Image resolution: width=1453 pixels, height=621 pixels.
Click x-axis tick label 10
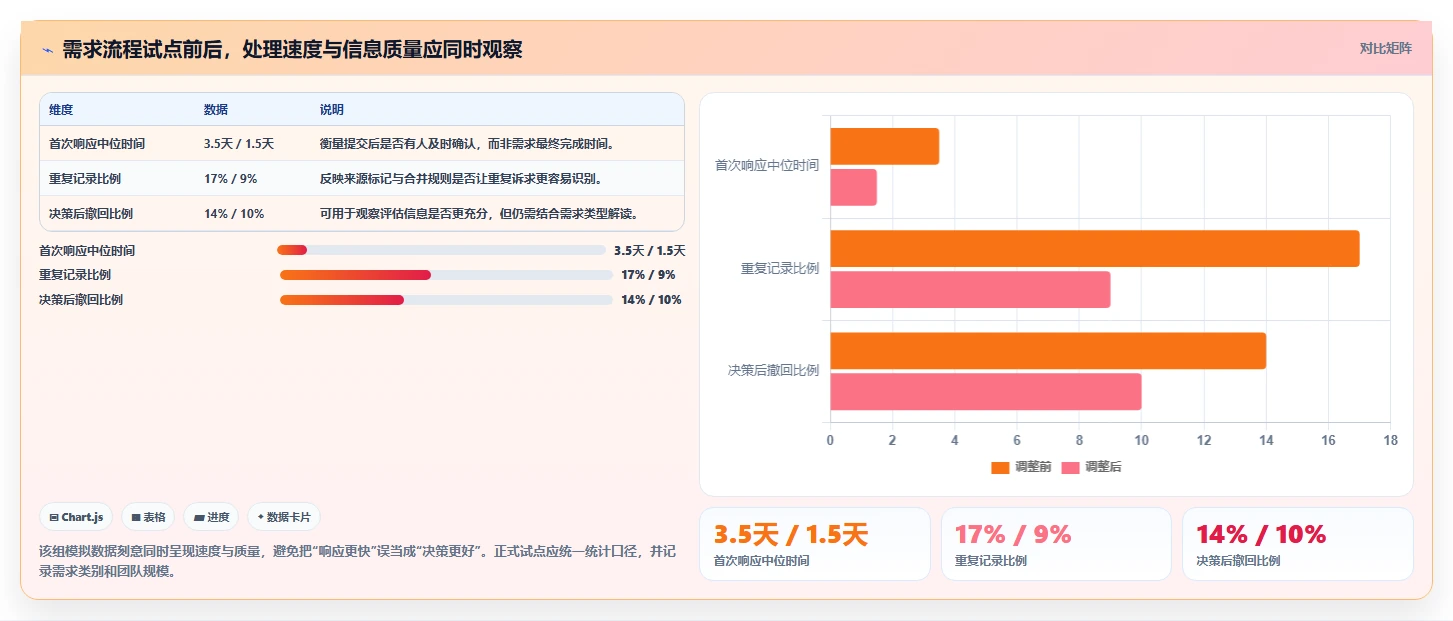1141,440
